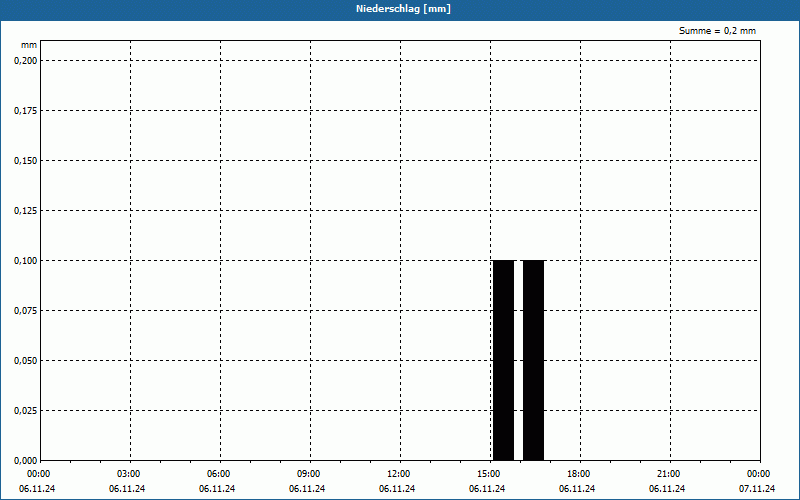
Task: Click the 07.11.24 date label
Action: click(757, 489)
